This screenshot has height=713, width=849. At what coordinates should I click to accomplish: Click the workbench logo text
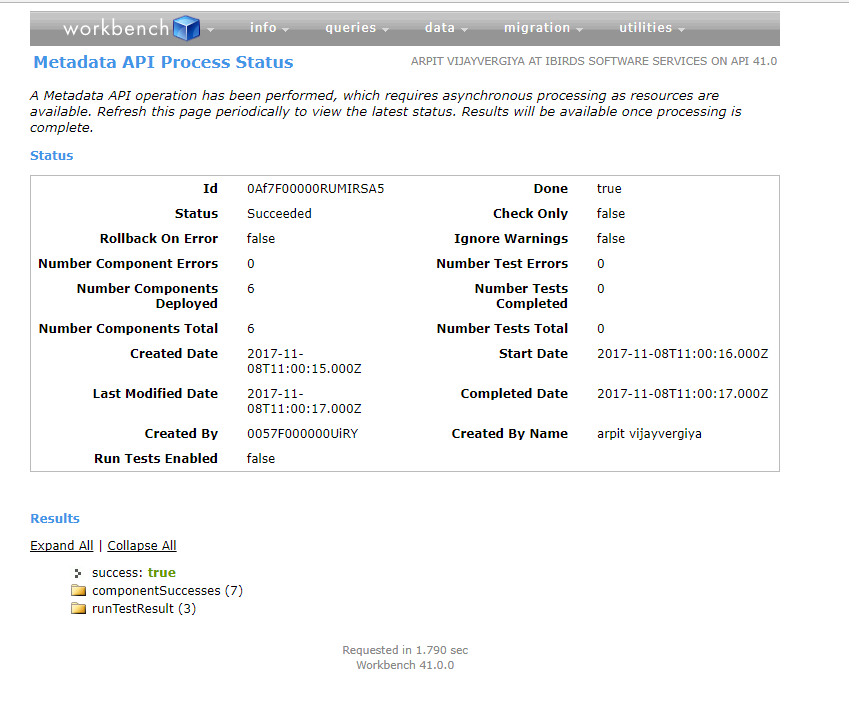116,28
